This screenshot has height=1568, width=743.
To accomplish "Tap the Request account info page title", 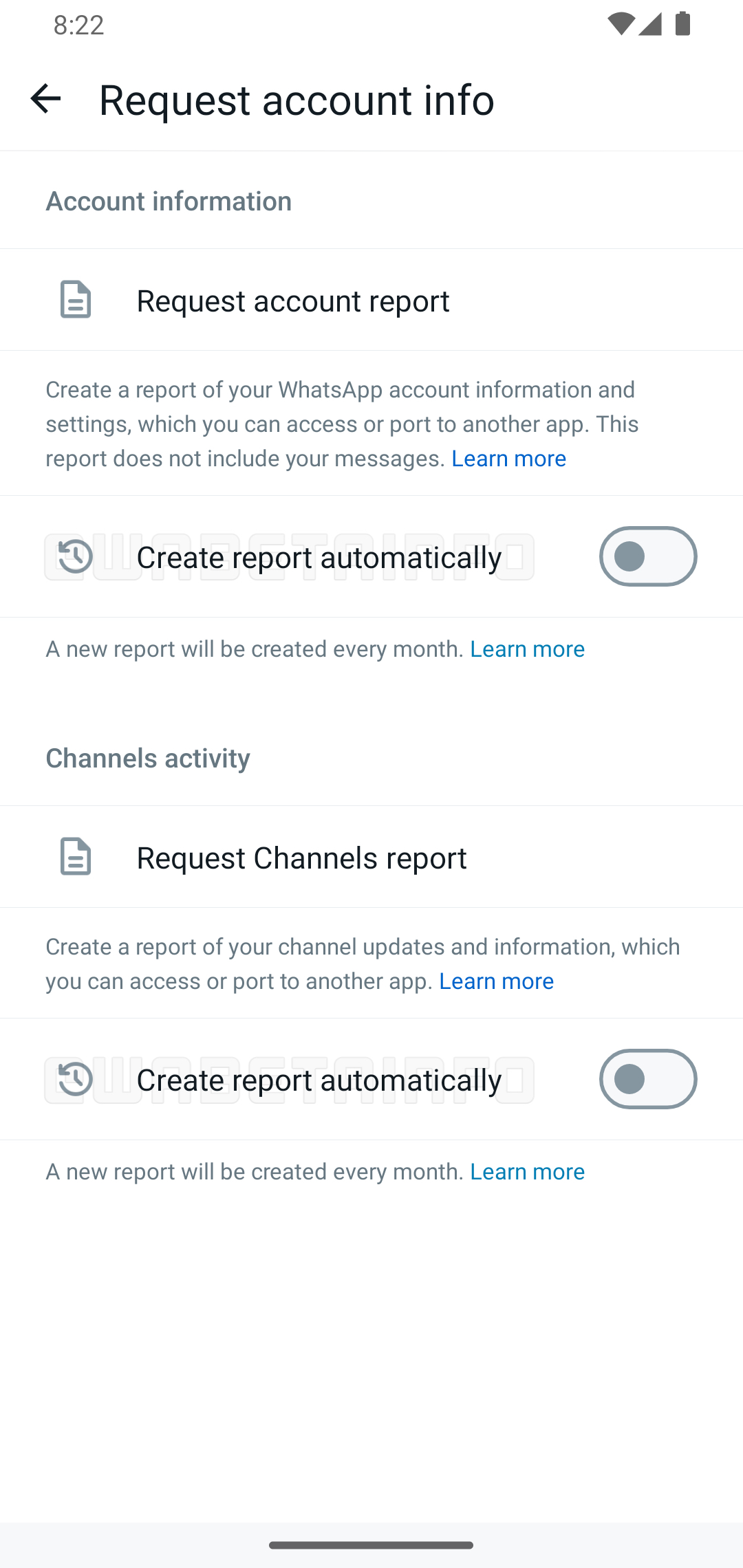I will pos(297,100).
